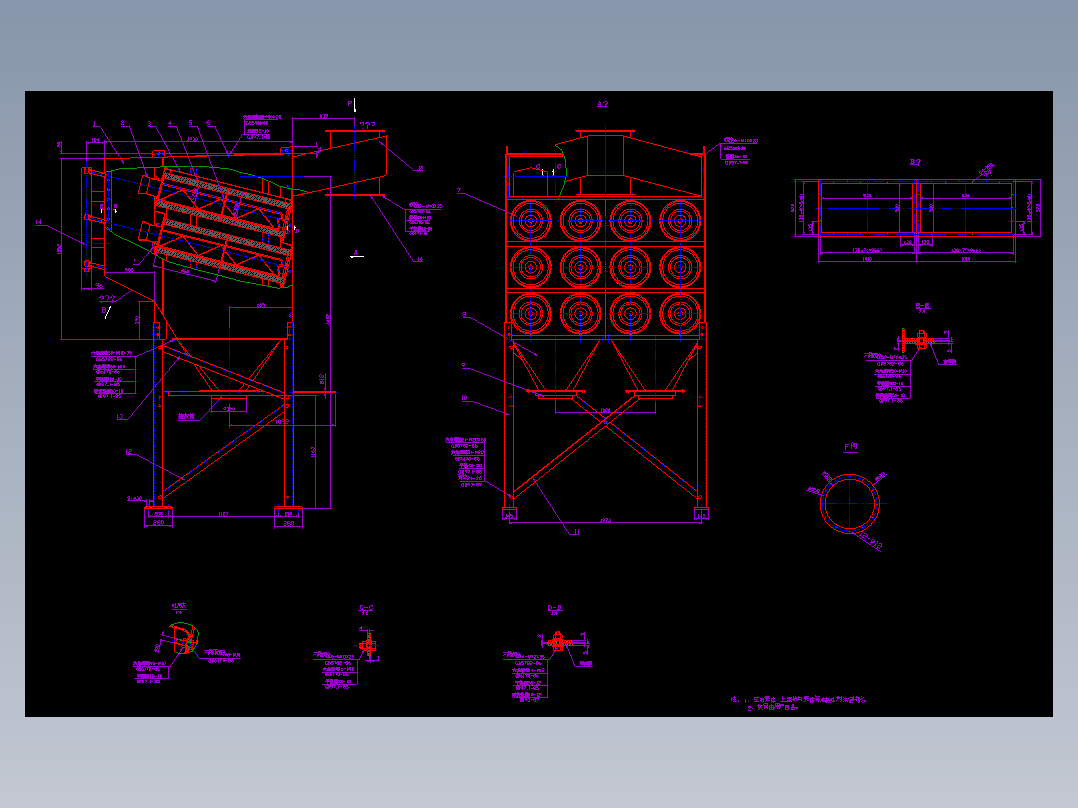Screen dimensions: 1078x808
Task: Select callout number 10 in front elevation
Action: tap(465, 397)
